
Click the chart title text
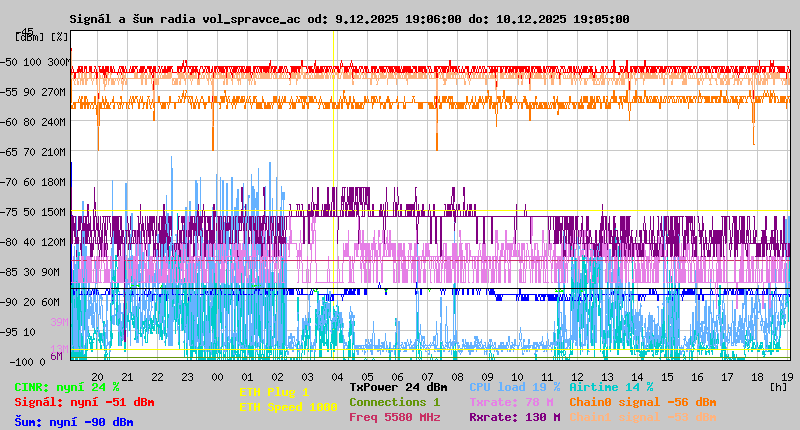point(349,19)
